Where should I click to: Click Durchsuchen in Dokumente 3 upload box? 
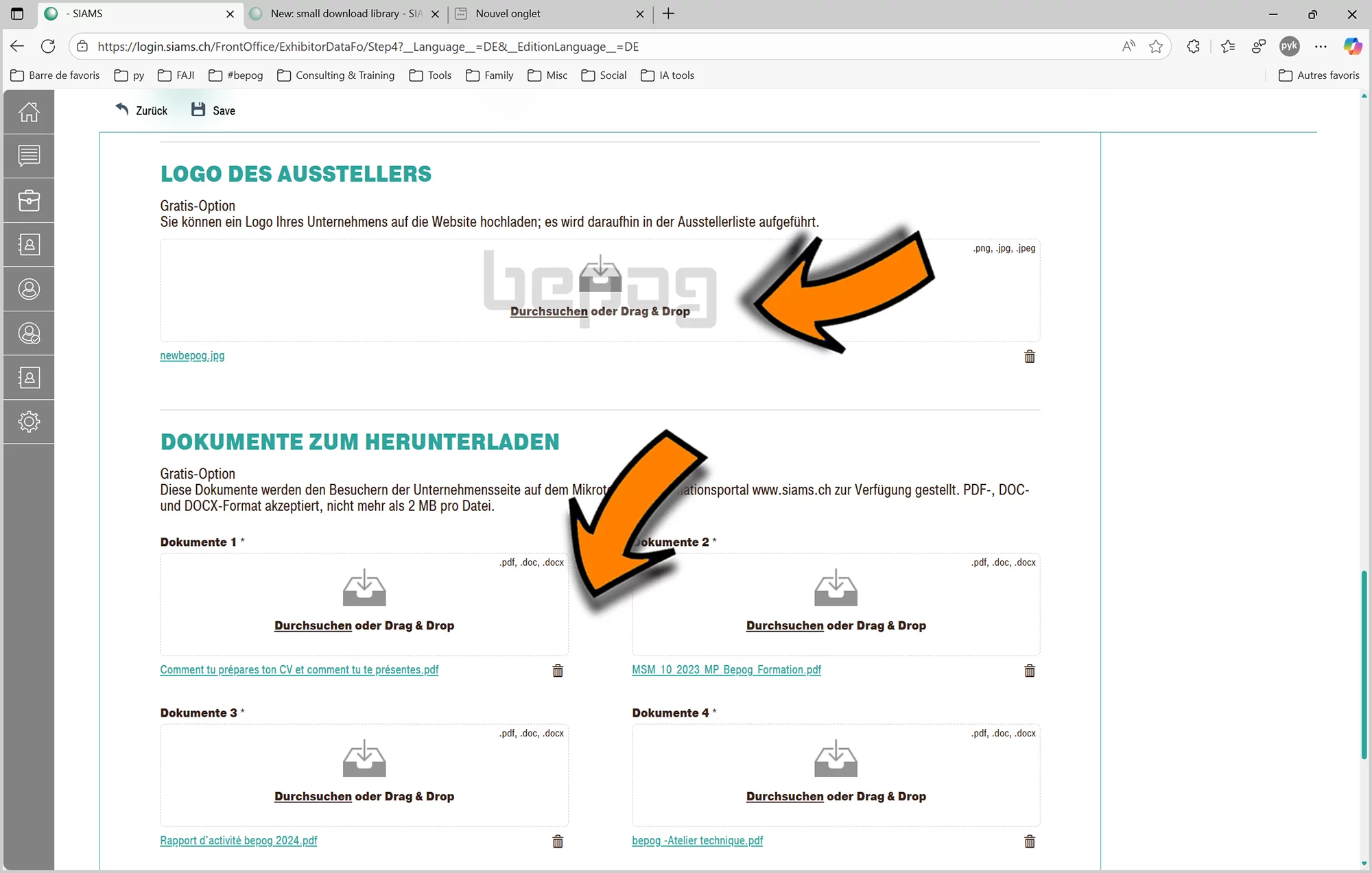coord(313,796)
